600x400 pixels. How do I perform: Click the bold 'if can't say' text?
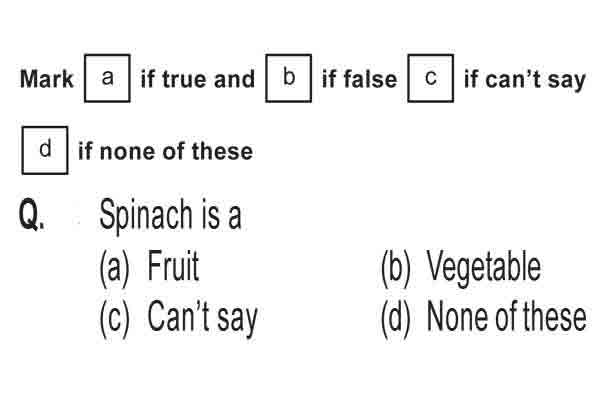point(525,80)
